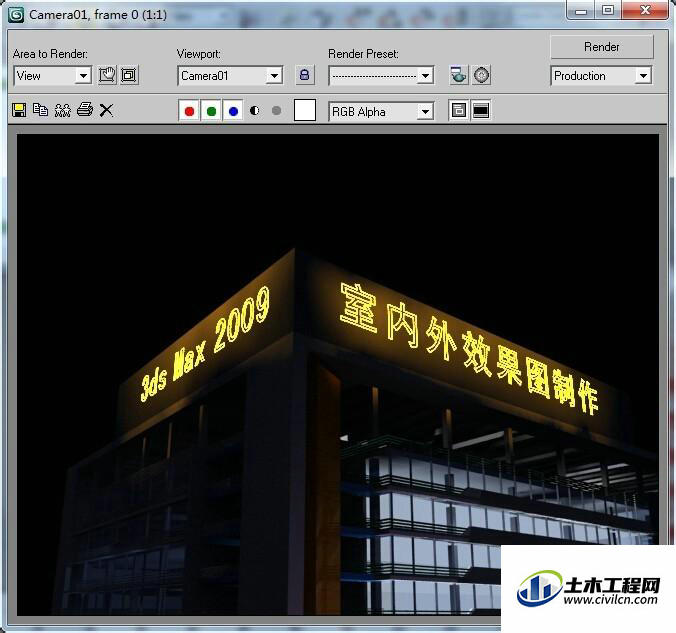676x633 pixels.
Task: Close the Camera01 rendered frame window
Action: pos(645,10)
